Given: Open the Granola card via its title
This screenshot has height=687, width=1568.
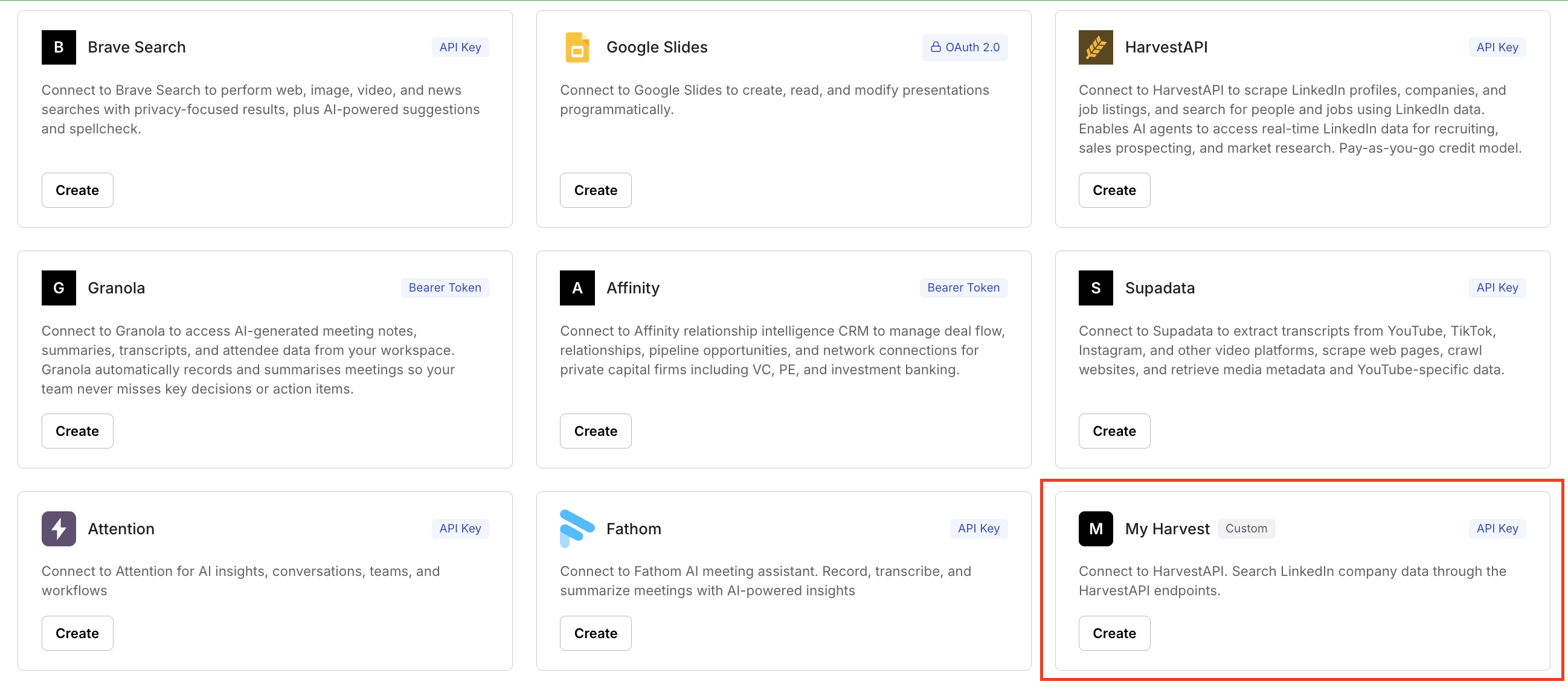Looking at the screenshot, I should (116, 288).
